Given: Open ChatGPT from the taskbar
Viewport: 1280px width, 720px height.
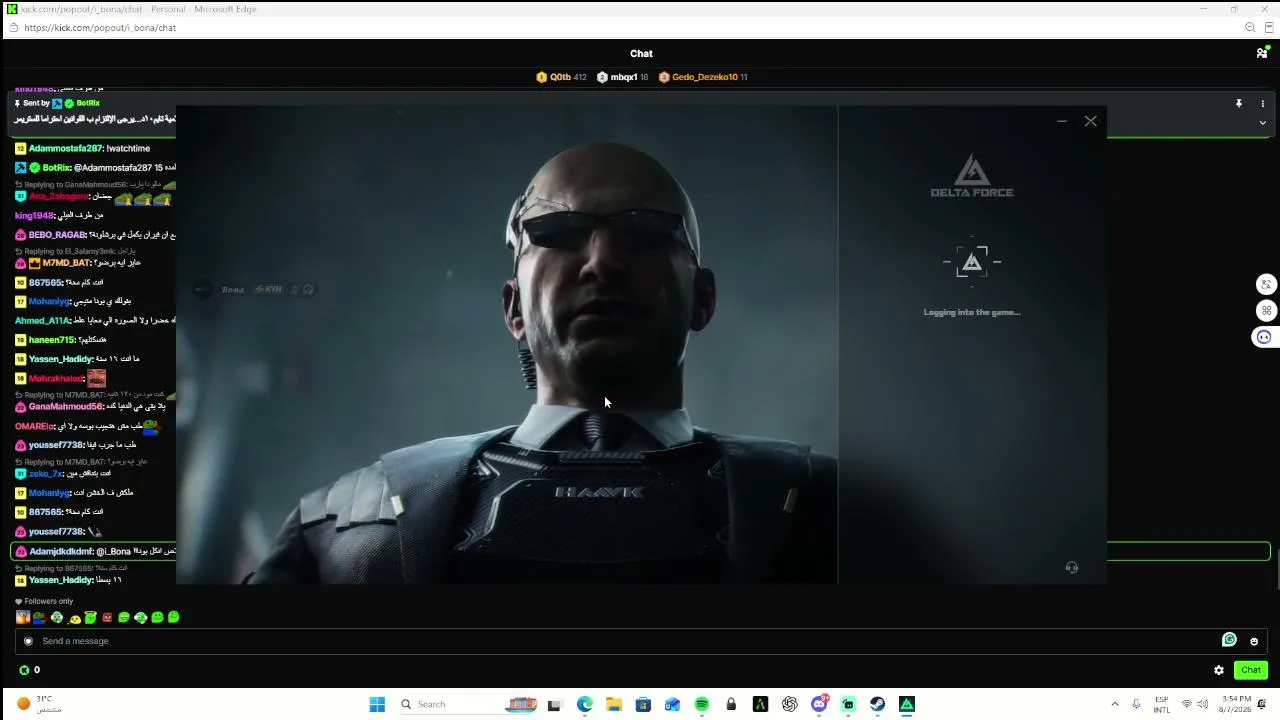Looking at the screenshot, I should (790, 704).
